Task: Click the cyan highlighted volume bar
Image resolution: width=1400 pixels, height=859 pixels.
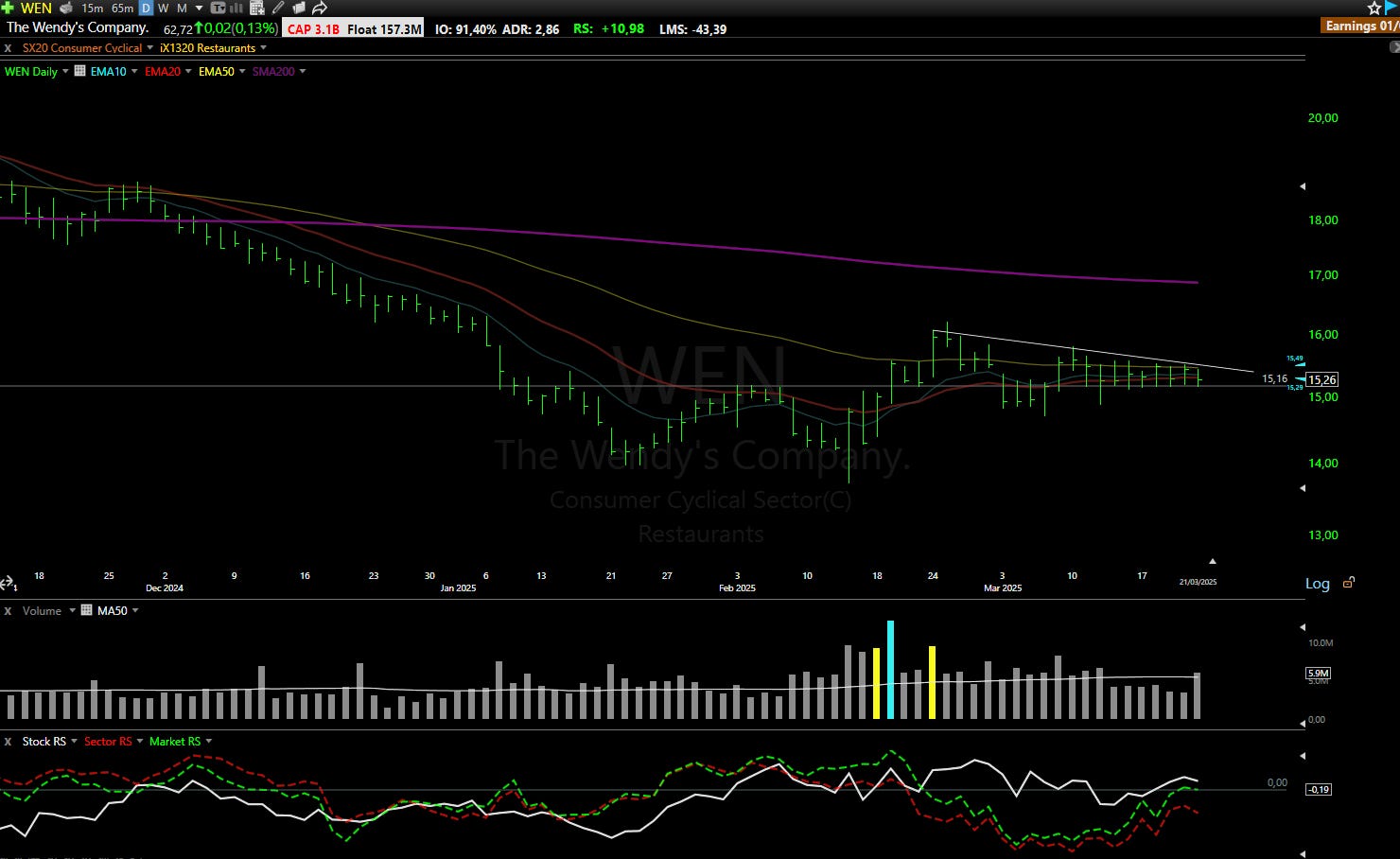Action: (x=890, y=670)
